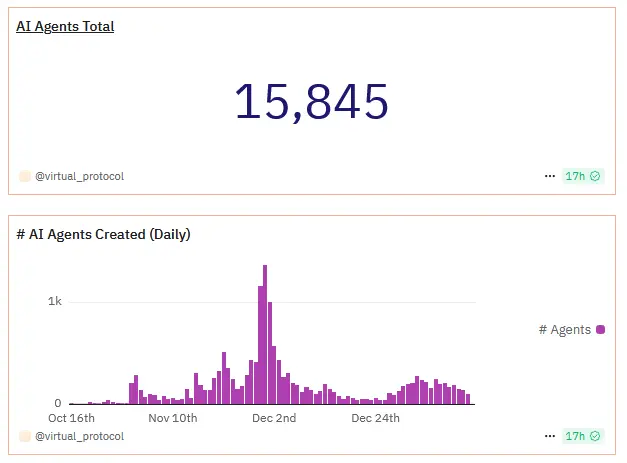Open @virtual_protocol link below the chart
Screen dimensions: 627x463
(x=80, y=436)
